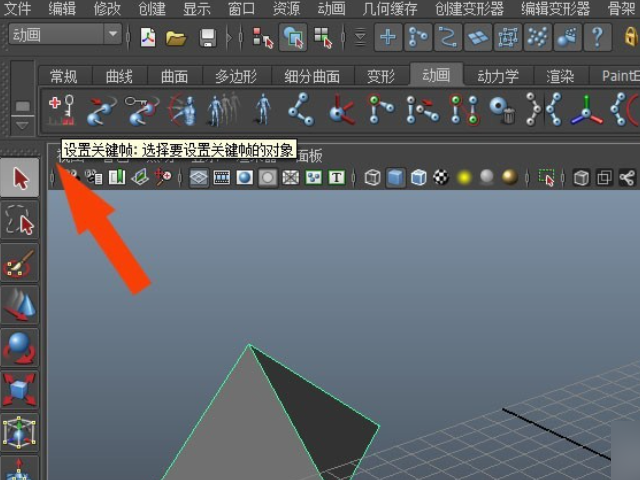Switch to the 渲染 shelf tab
The image size is (640, 480).
point(560,76)
